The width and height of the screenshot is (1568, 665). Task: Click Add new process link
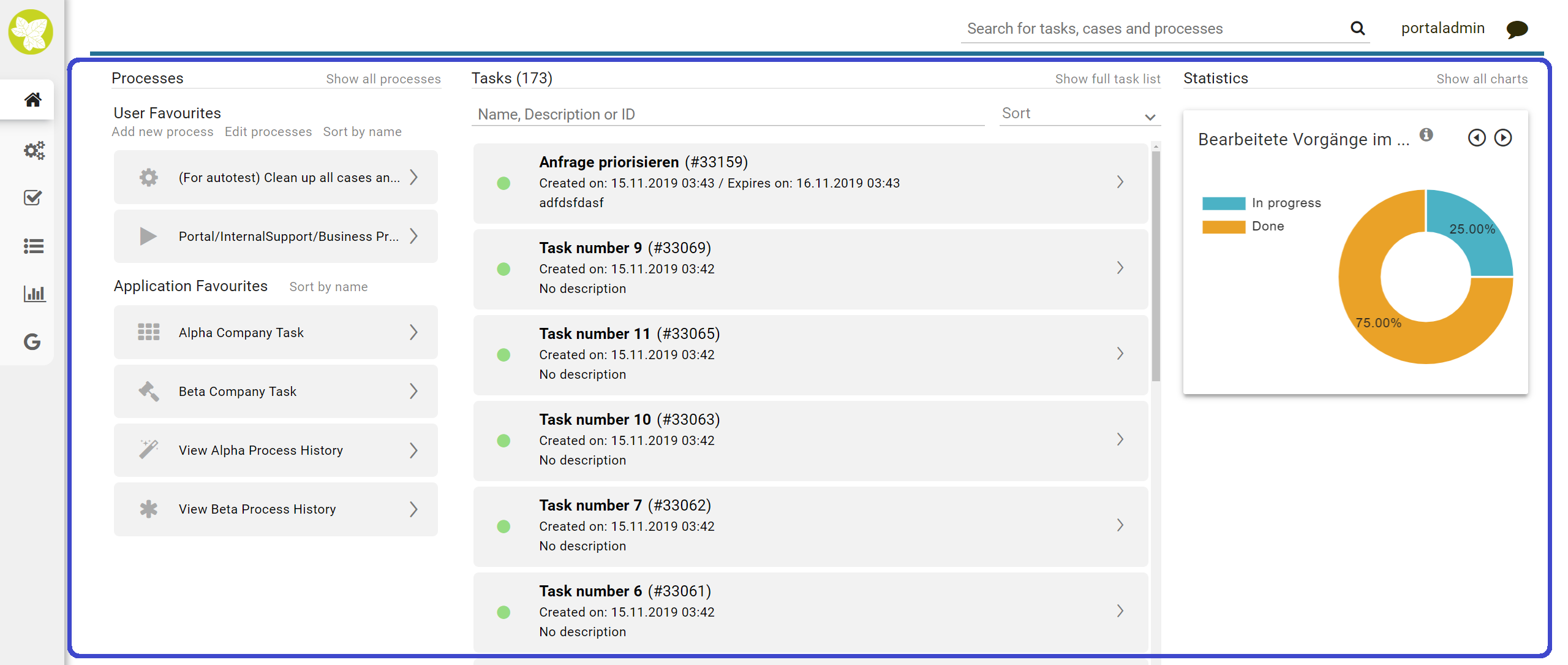coord(162,132)
